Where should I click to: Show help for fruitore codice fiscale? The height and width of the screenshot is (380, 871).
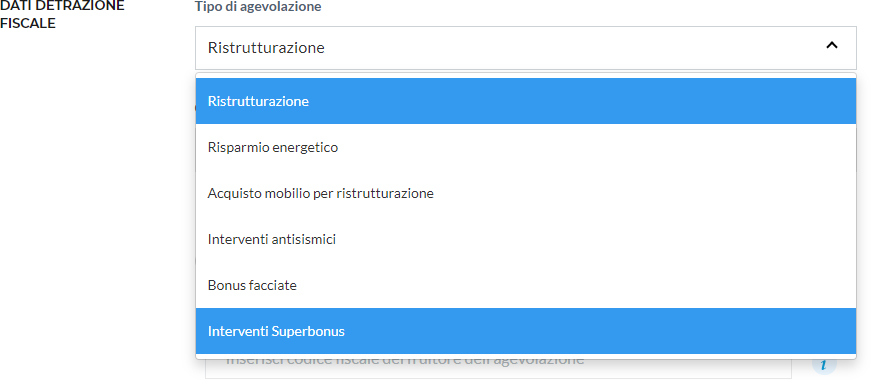[824, 364]
